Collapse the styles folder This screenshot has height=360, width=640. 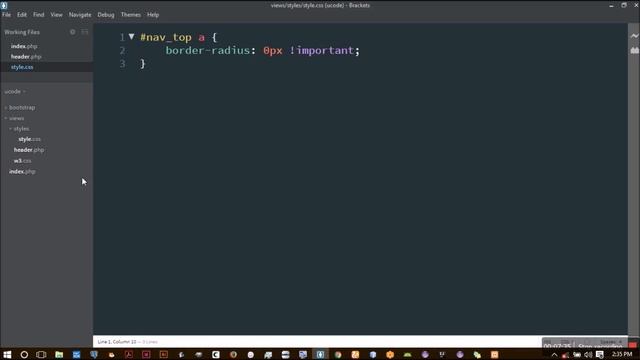tap(21, 129)
